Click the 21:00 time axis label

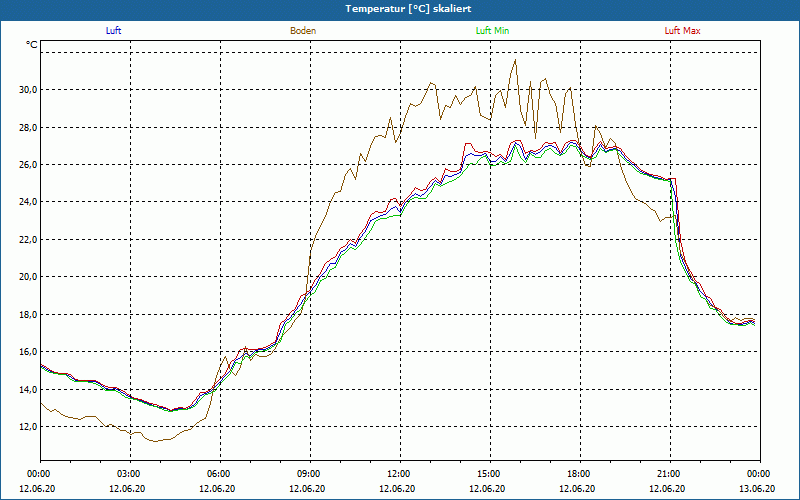[x=670, y=474]
